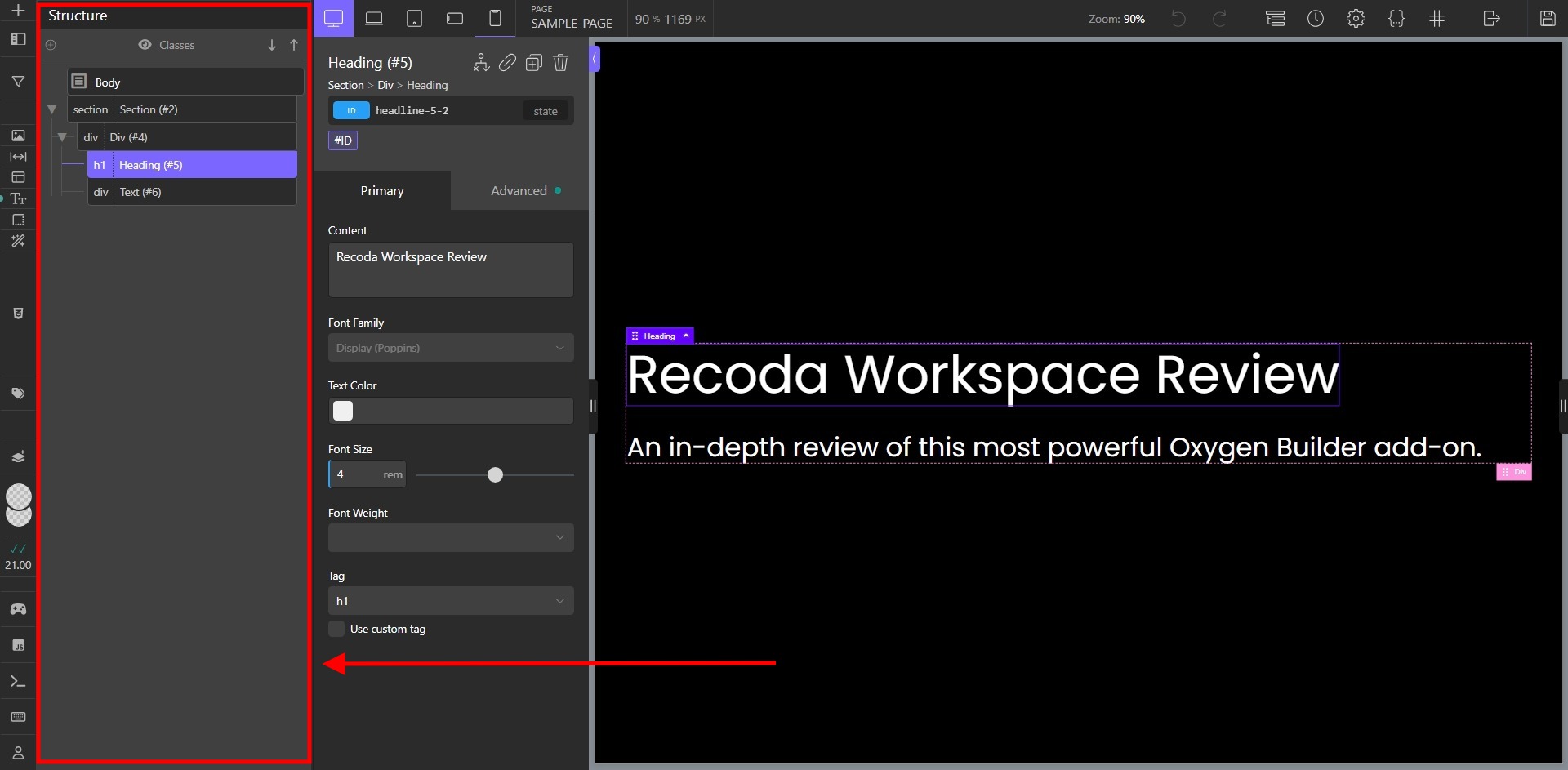The image size is (1568, 770).
Task: Enable the Use custom tag checkbox
Action: click(x=336, y=629)
